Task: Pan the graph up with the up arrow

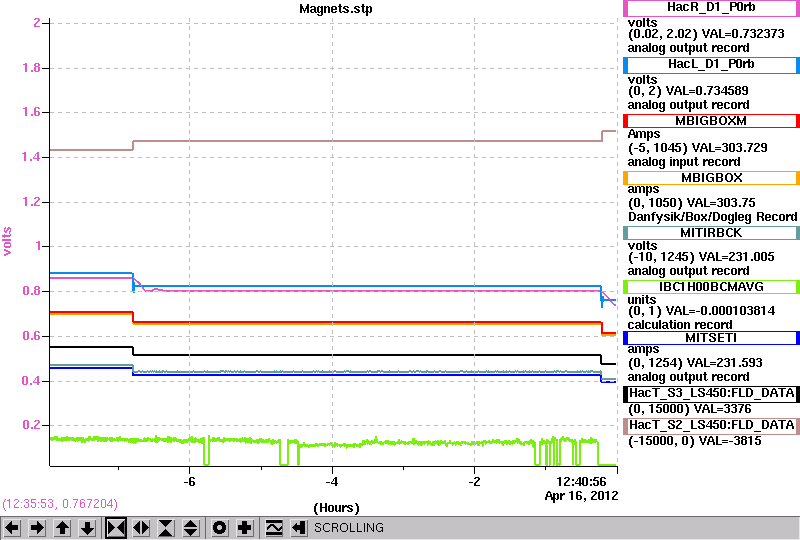Action: 63,528
